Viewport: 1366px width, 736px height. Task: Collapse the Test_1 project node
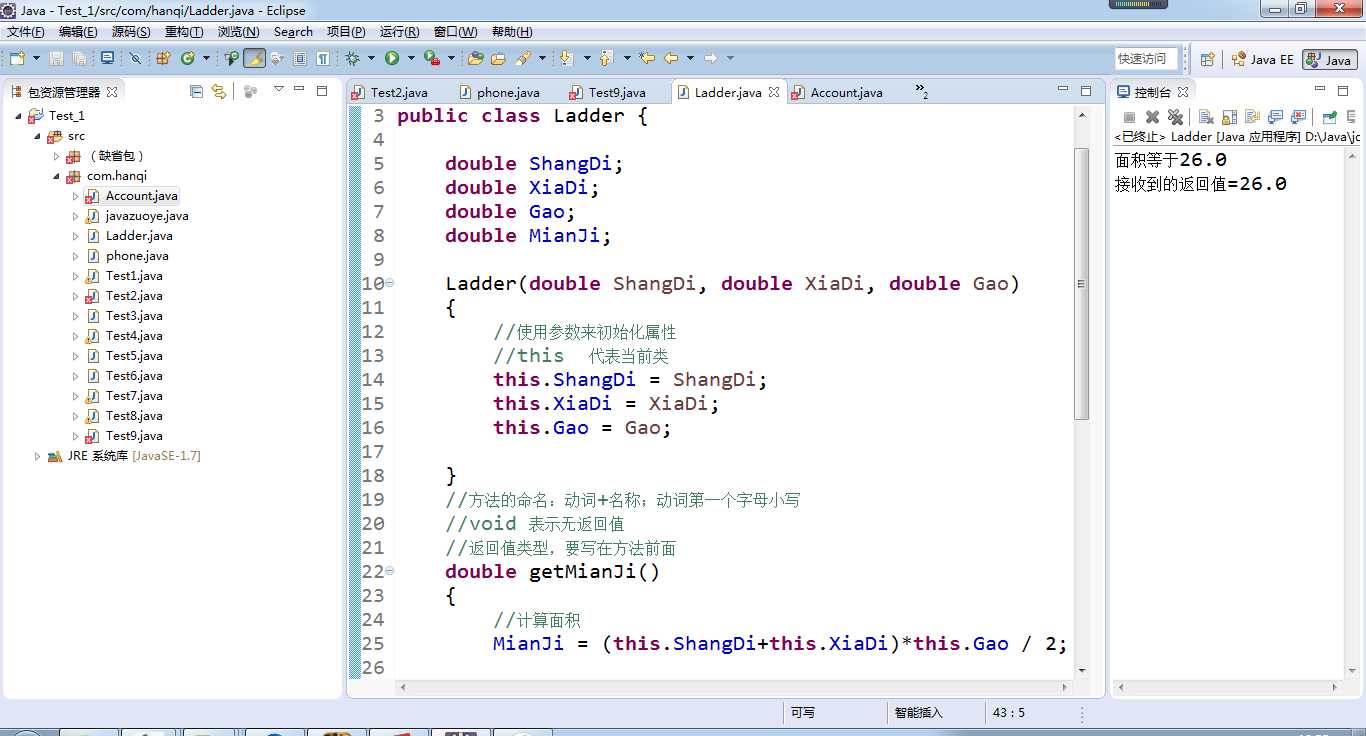point(19,116)
